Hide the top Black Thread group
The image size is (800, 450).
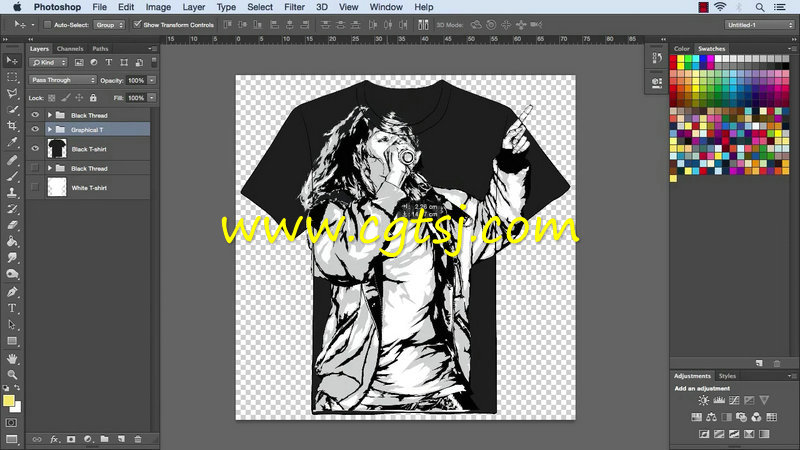[35, 115]
